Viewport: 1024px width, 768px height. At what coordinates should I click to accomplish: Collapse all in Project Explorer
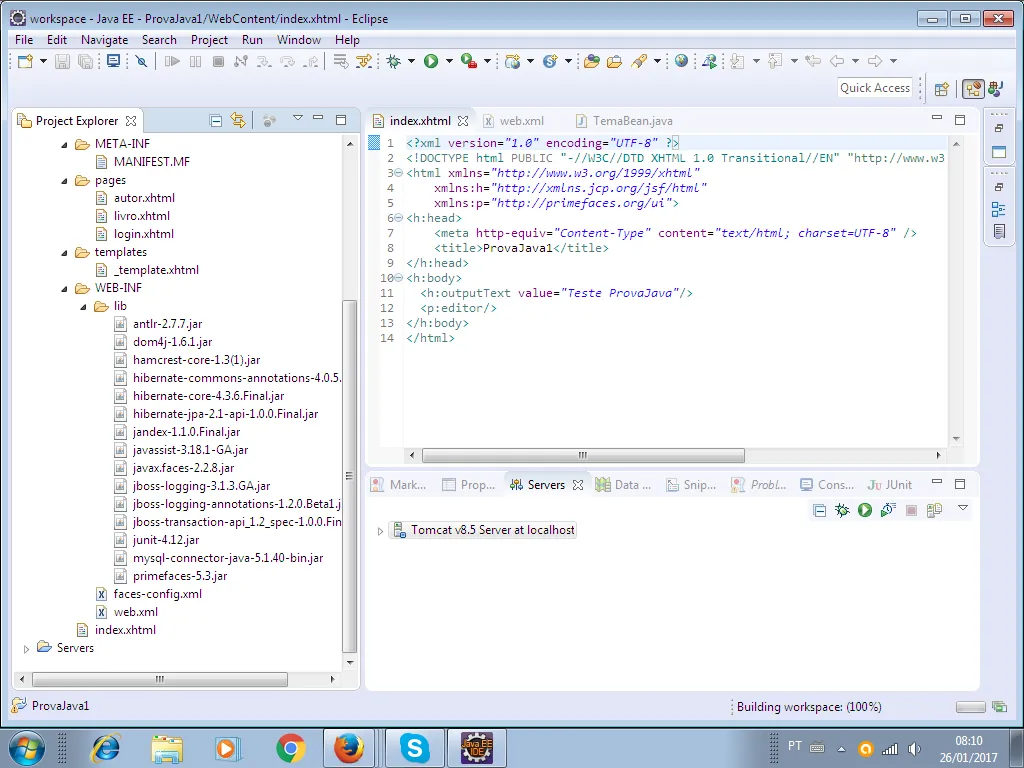click(x=216, y=120)
